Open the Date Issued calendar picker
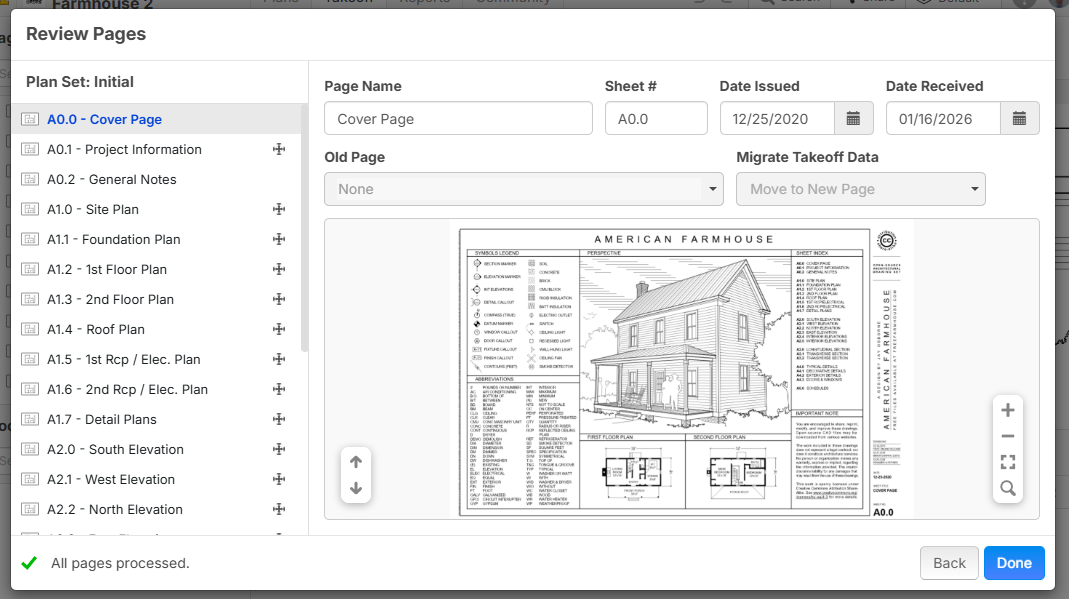 pyautogui.click(x=853, y=119)
